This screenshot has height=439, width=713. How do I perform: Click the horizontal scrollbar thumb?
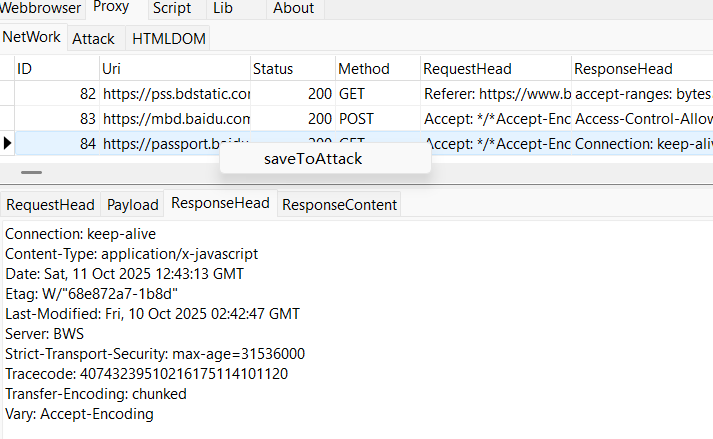coord(32,172)
